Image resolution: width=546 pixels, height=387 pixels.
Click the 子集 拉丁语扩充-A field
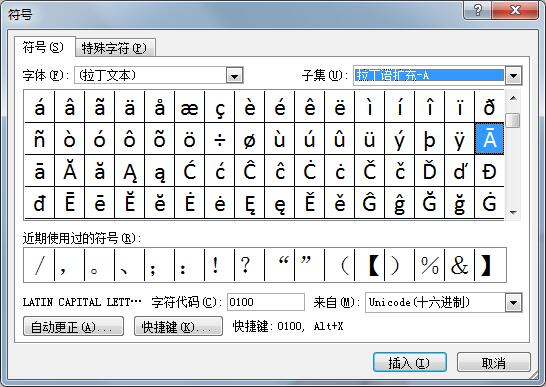(429, 75)
